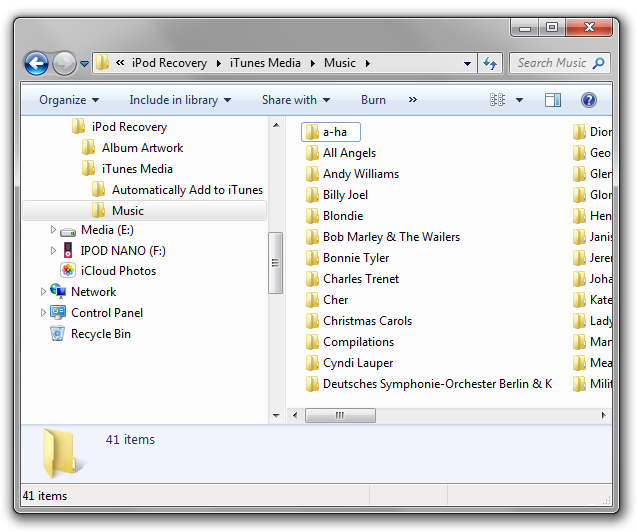Open Include in library menu
637x532 pixels.
[x=180, y=100]
